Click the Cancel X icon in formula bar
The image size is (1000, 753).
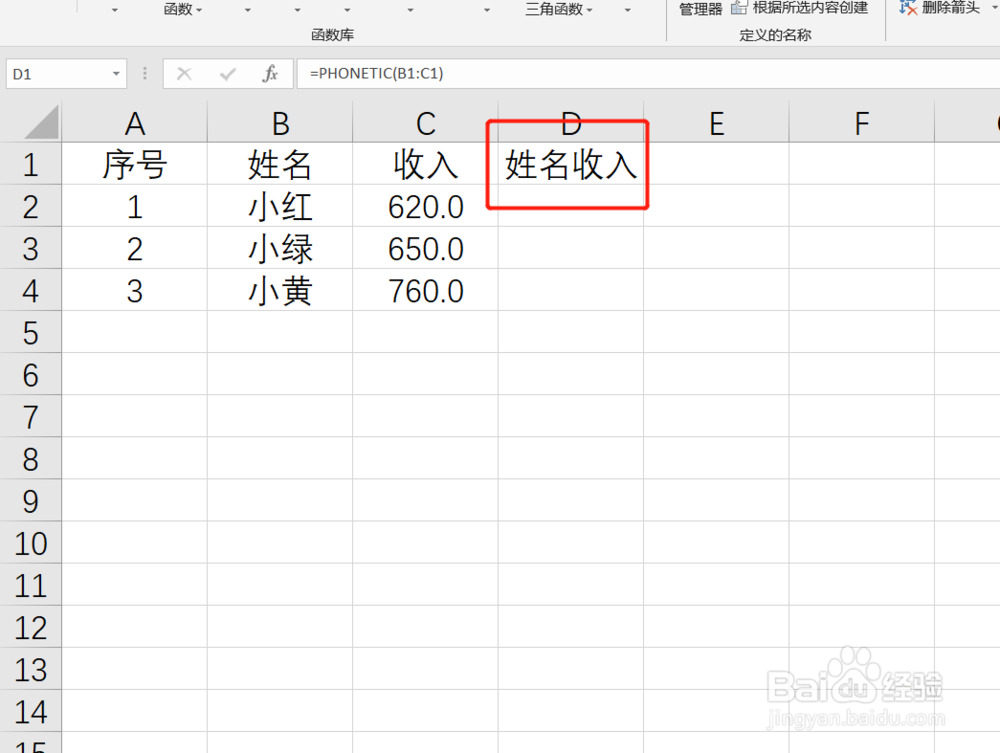(183, 73)
